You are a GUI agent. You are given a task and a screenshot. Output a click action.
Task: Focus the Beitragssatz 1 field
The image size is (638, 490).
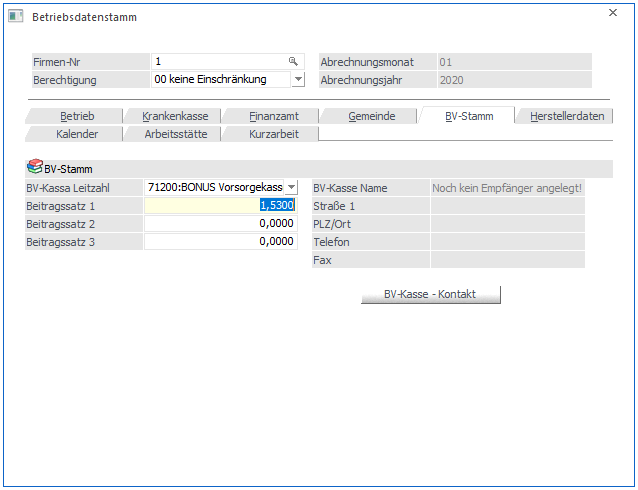click(x=220, y=205)
